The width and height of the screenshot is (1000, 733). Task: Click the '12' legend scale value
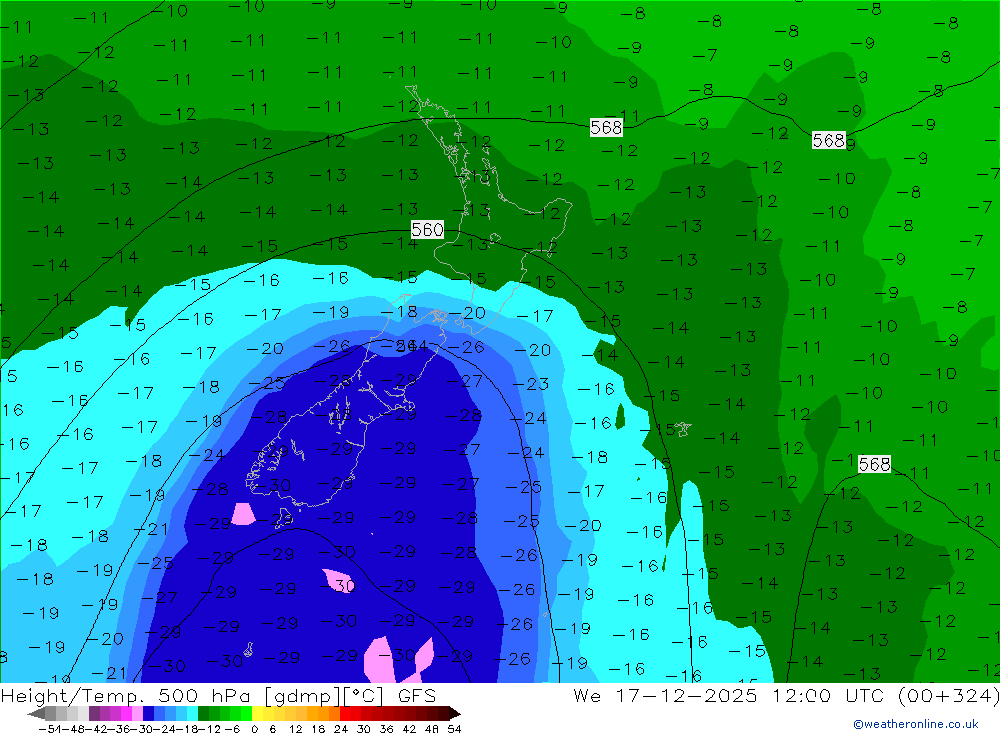coord(295,729)
